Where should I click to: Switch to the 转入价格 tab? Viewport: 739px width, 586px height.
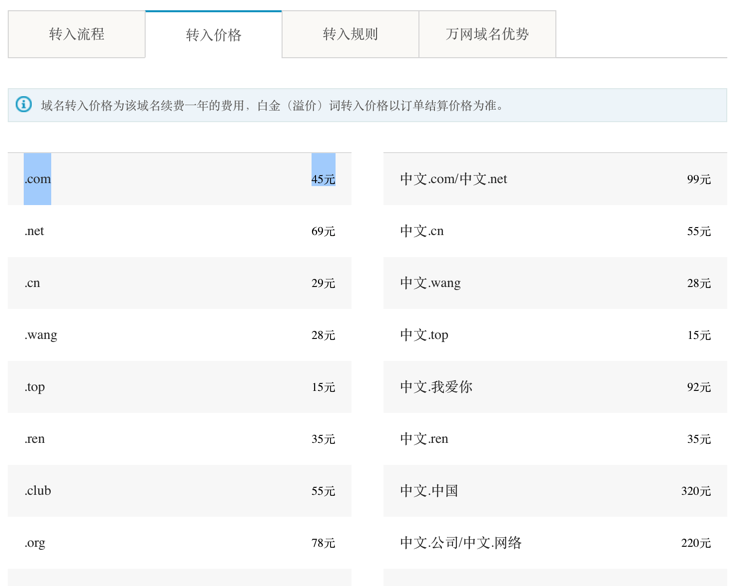tap(213, 35)
